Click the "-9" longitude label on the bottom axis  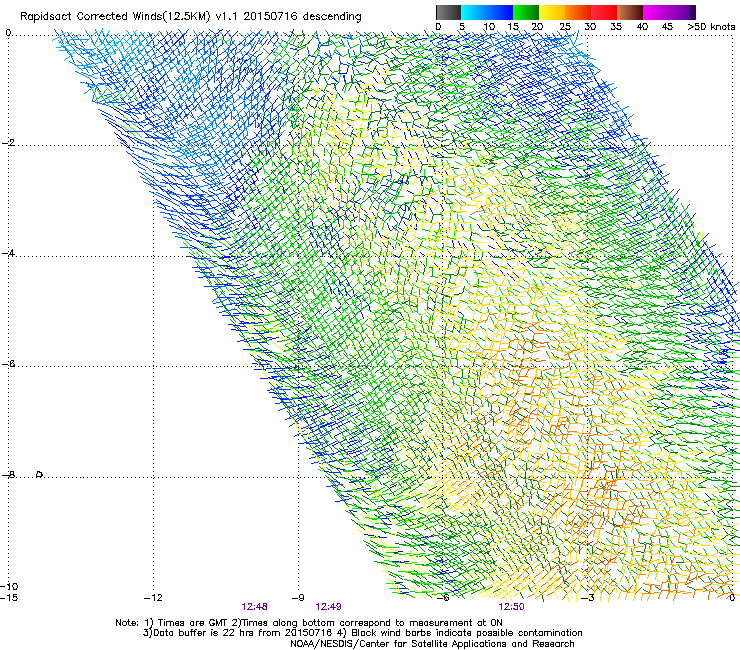point(298,598)
